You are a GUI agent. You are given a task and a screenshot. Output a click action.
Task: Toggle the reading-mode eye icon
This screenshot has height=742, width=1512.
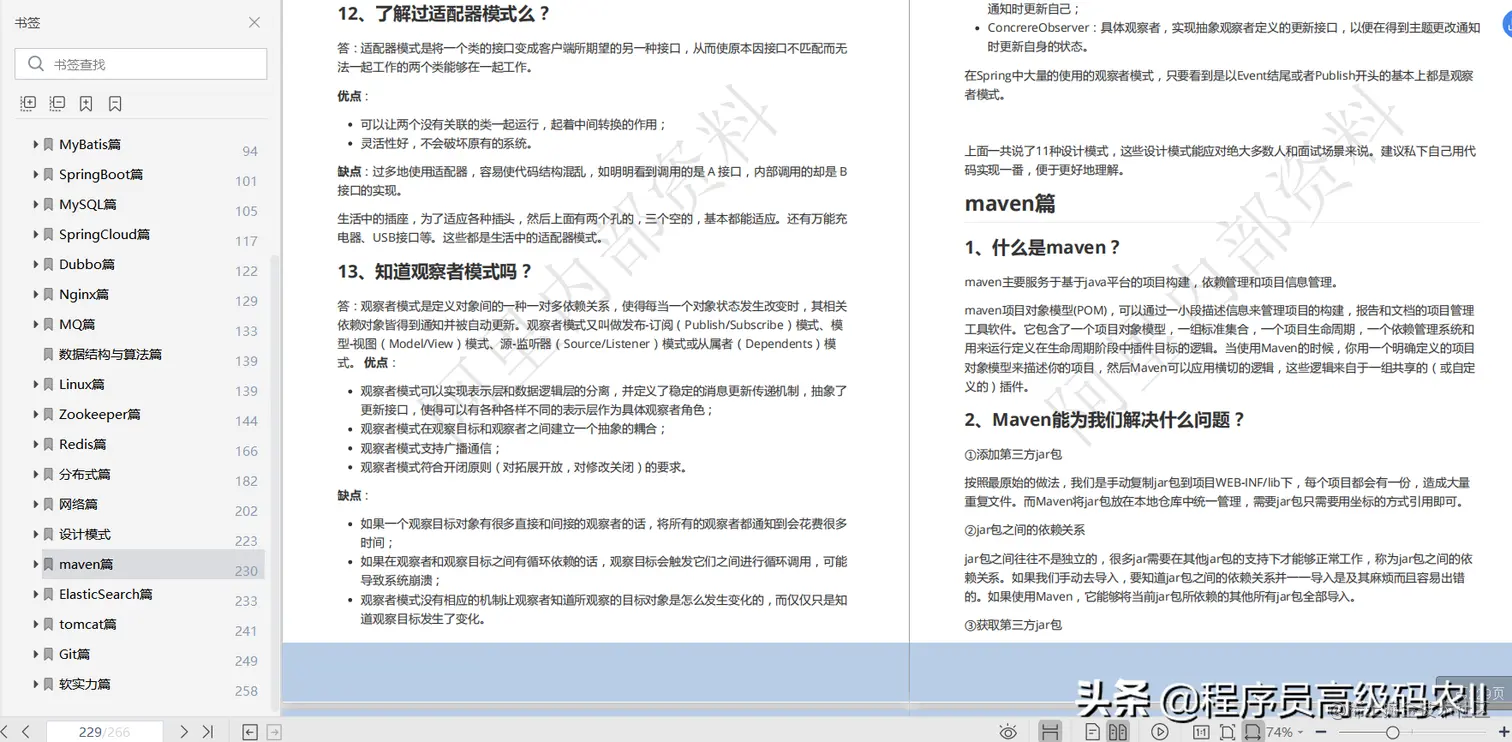click(1008, 731)
